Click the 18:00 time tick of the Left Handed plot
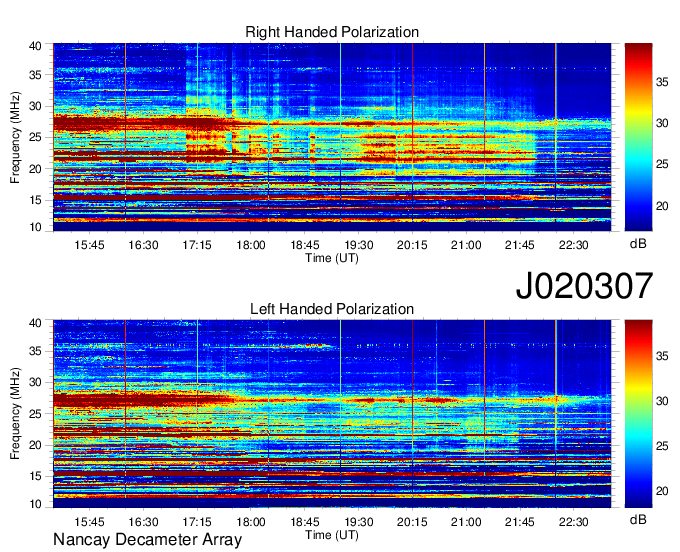 [251, 522]
